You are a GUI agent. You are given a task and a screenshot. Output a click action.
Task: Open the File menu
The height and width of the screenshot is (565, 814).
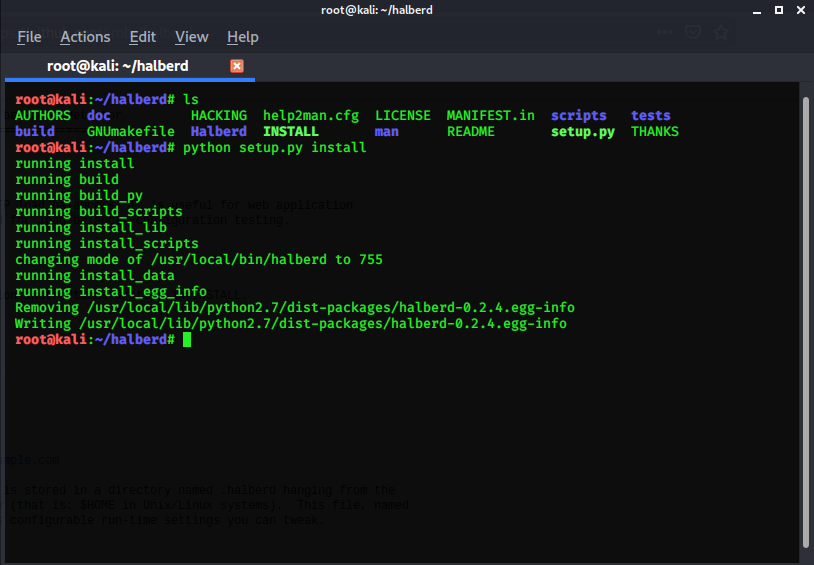click(29, 37)
